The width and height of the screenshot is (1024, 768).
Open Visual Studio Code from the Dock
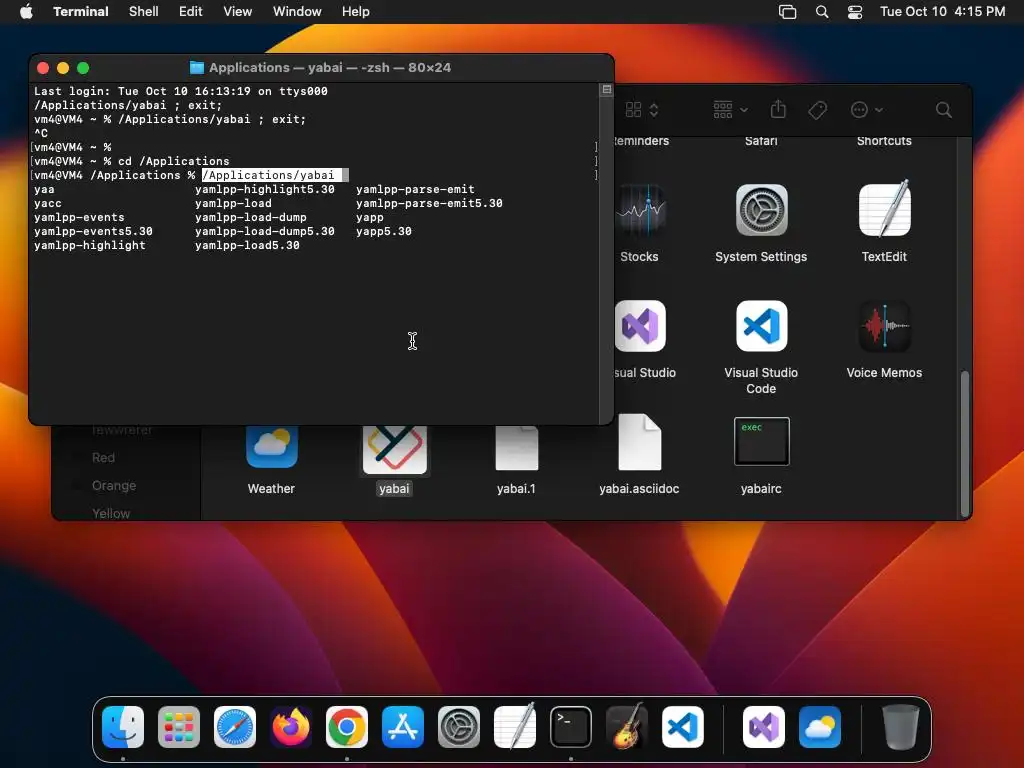pos(682,726)
